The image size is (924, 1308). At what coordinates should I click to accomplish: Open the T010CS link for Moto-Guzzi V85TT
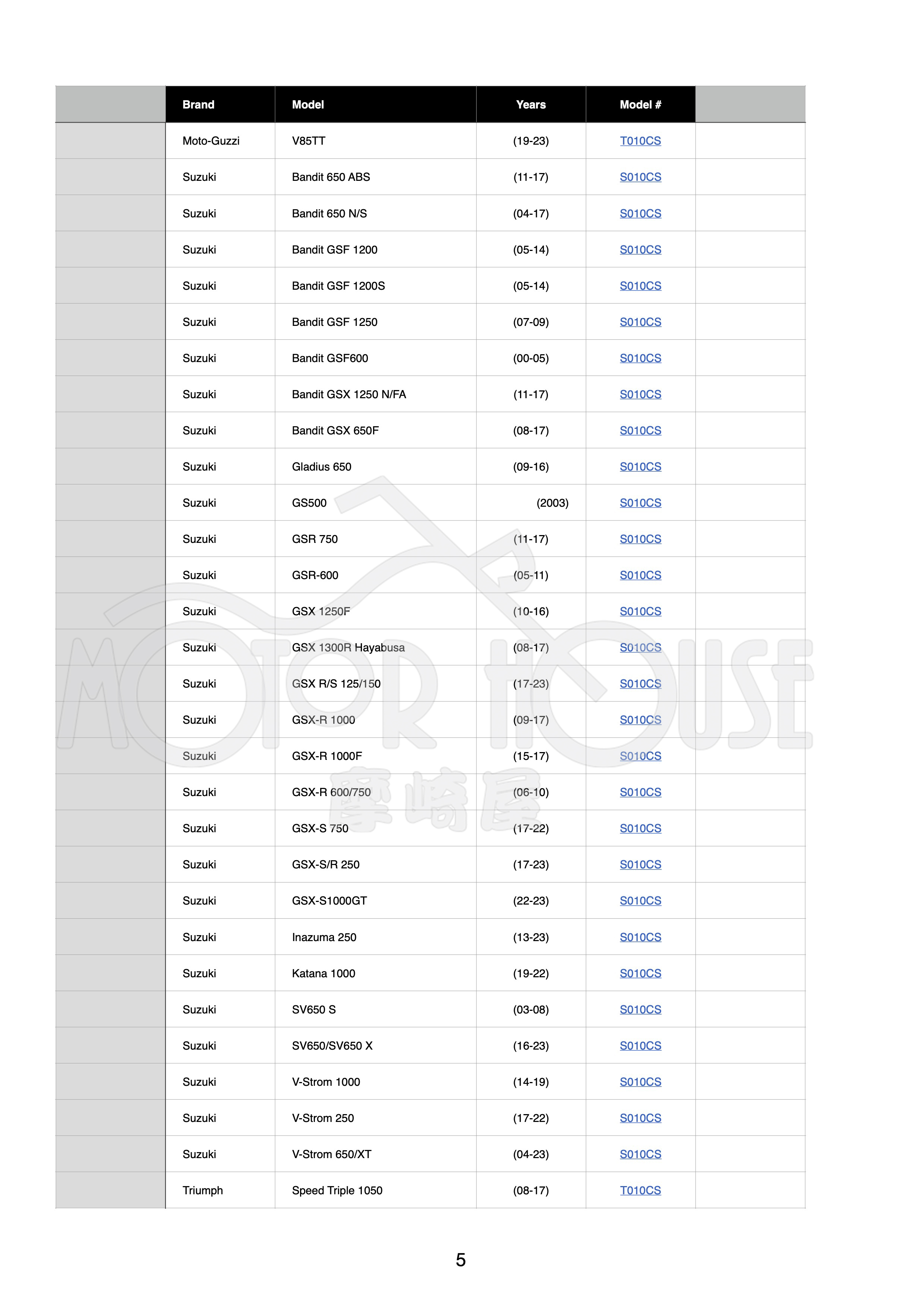pos(640,141)
